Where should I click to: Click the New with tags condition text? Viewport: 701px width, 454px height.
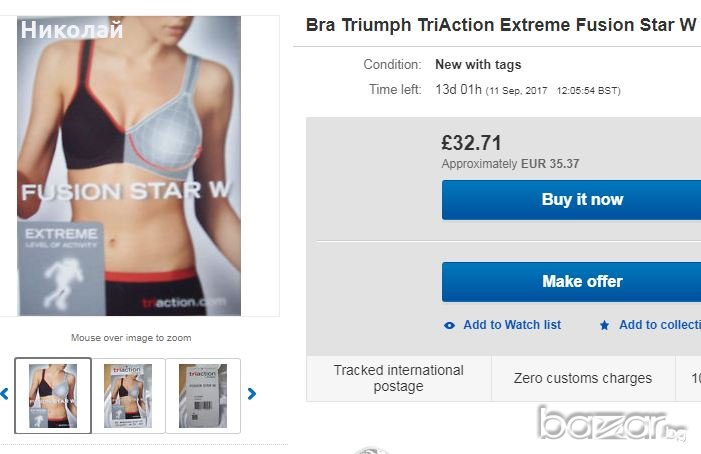click(x=478, y=65)
